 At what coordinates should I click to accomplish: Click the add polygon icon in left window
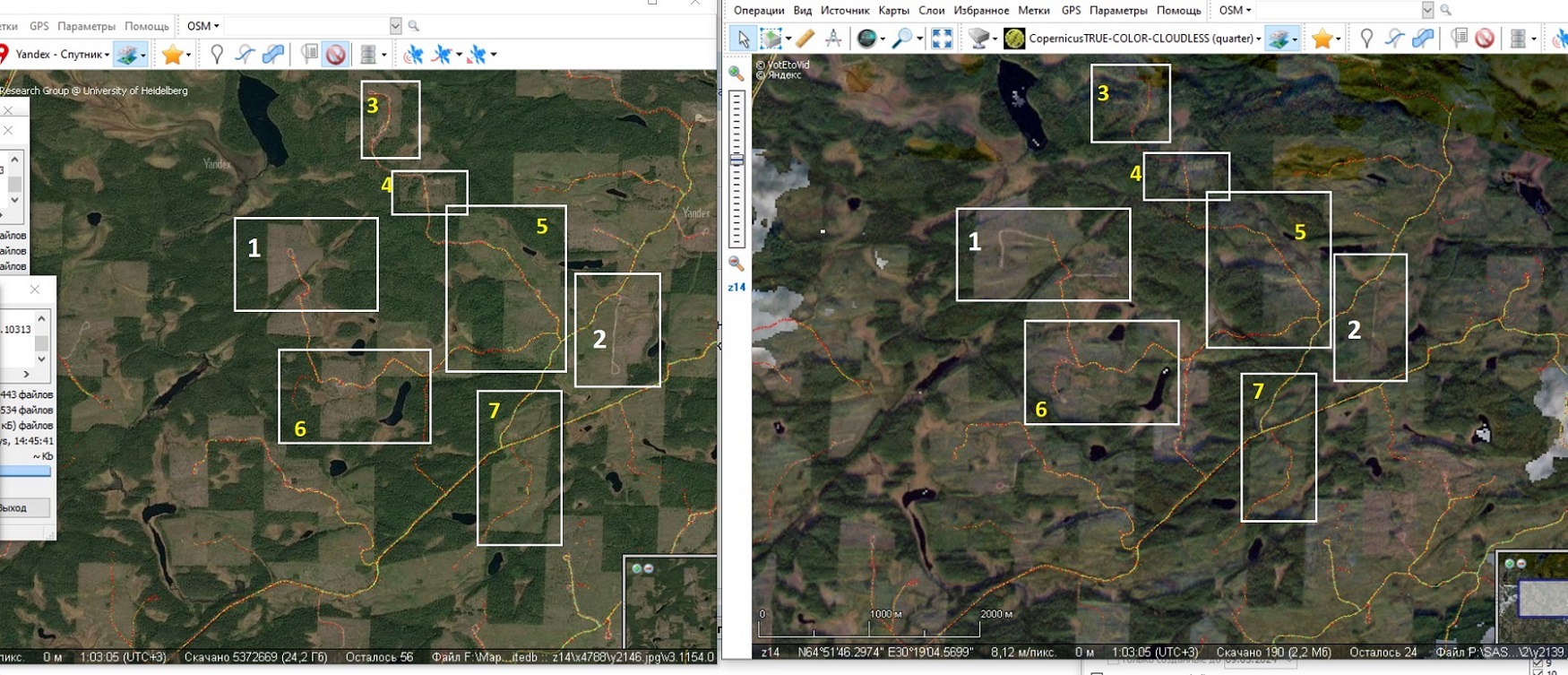273,55
